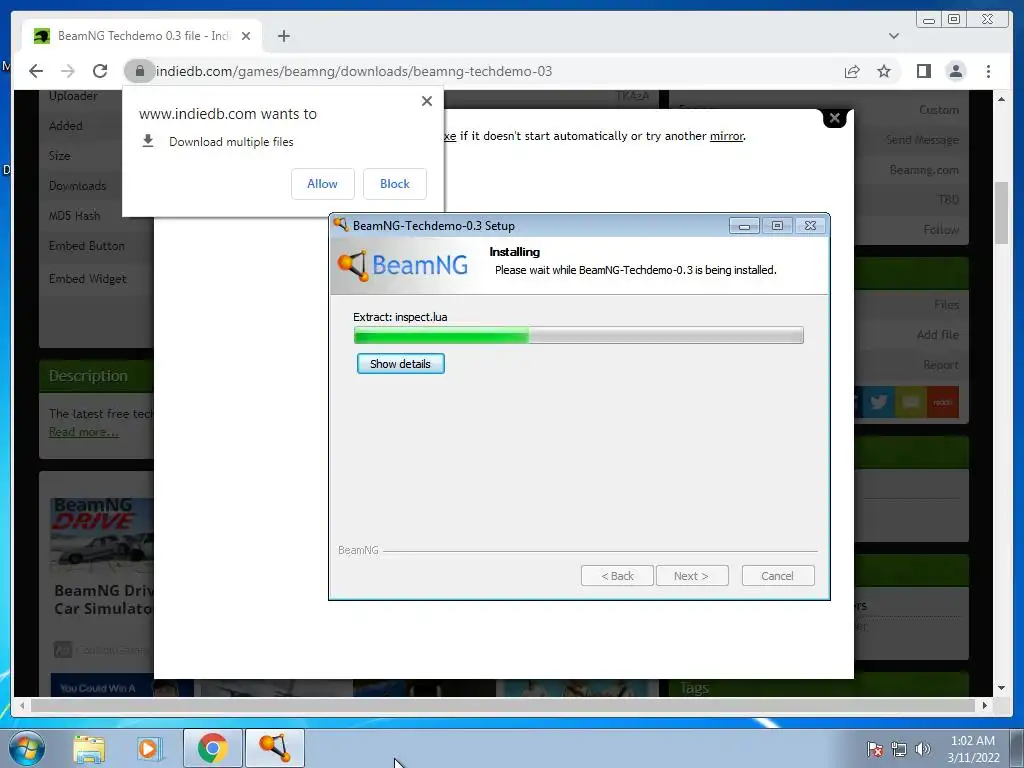Click the Embed Widget label

click(88, 279)
